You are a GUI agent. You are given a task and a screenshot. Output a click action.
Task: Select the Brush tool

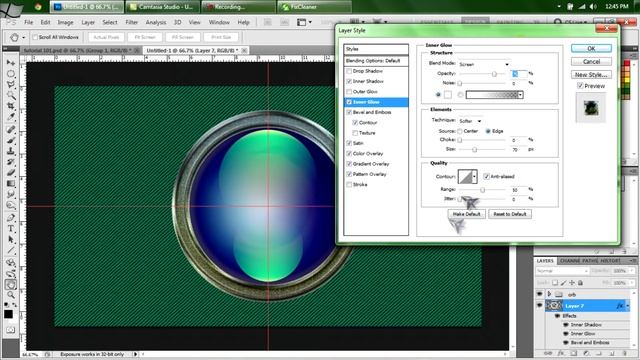pyautogui.click(x=11, y=141)
